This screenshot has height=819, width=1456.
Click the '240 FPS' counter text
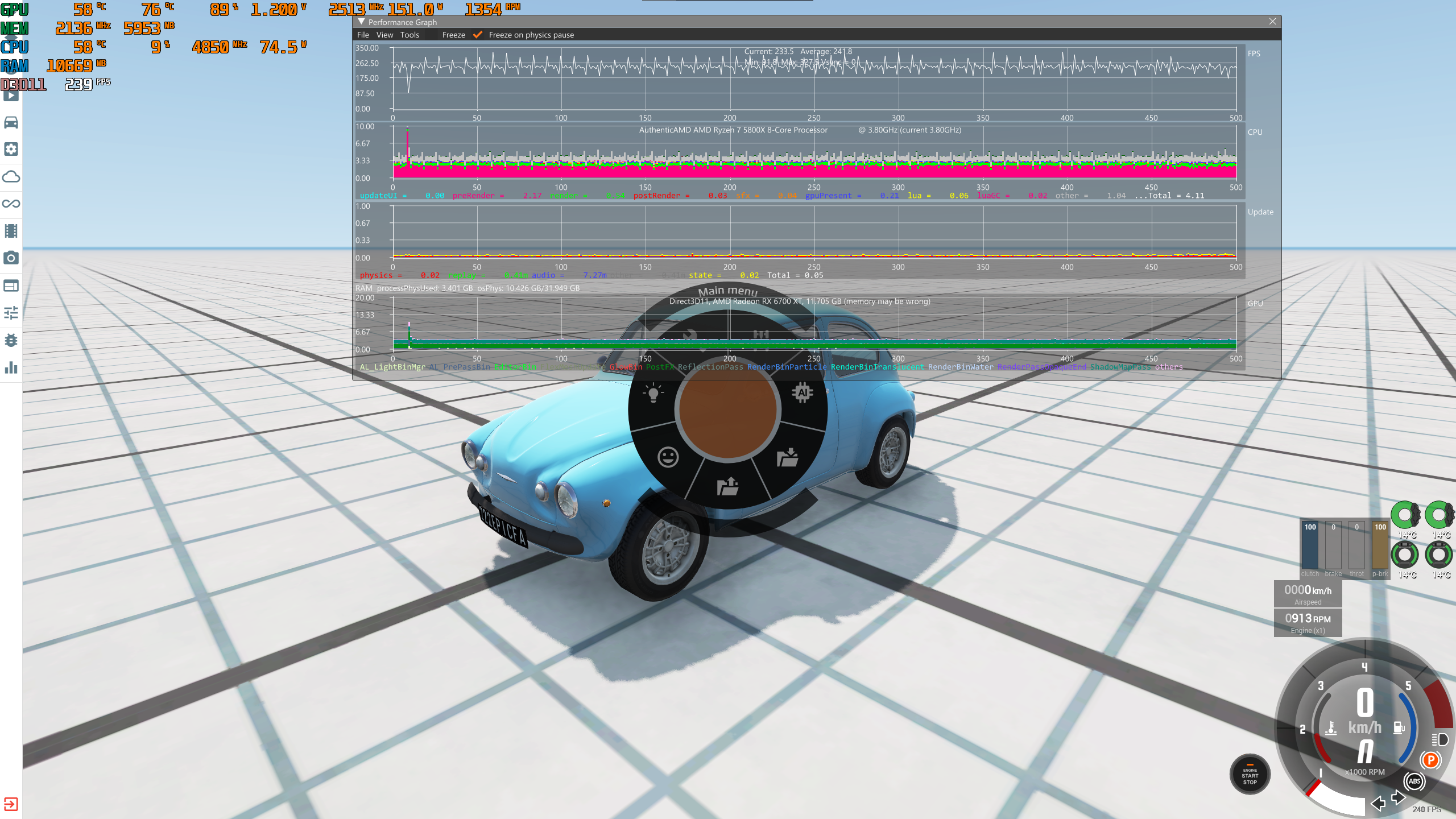coord(1426,809)
